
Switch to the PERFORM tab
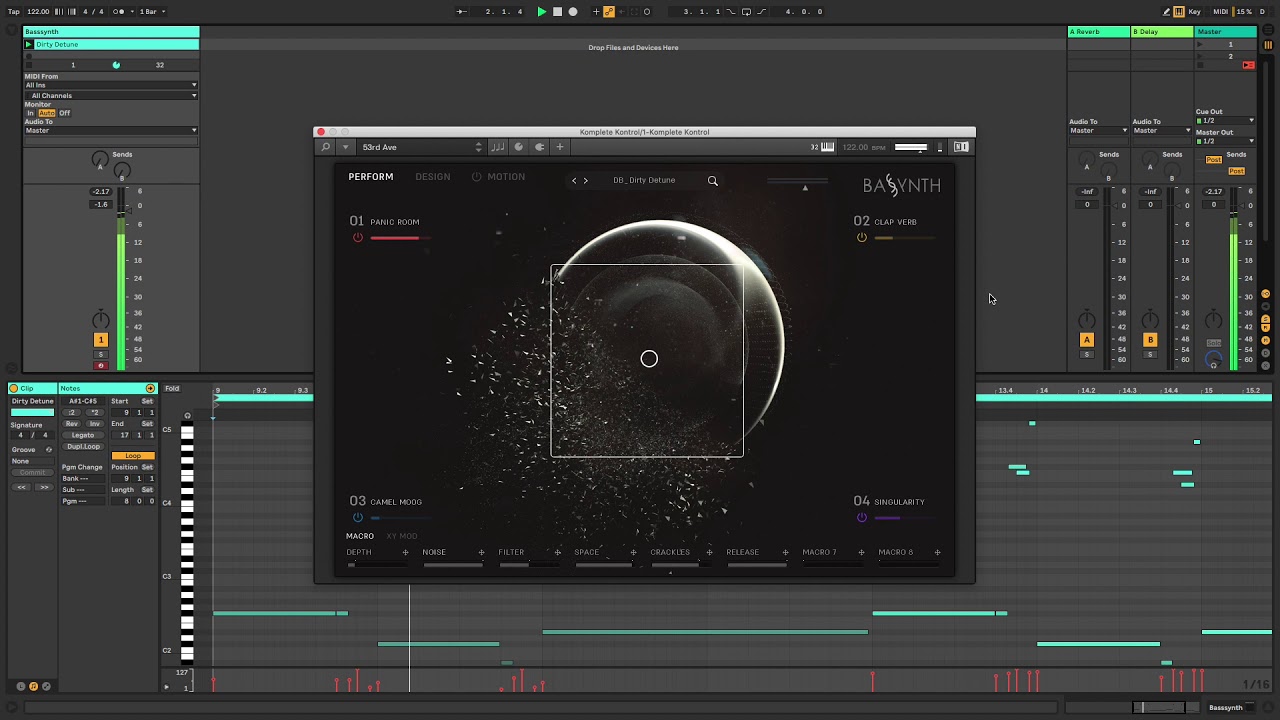[371, 177]
